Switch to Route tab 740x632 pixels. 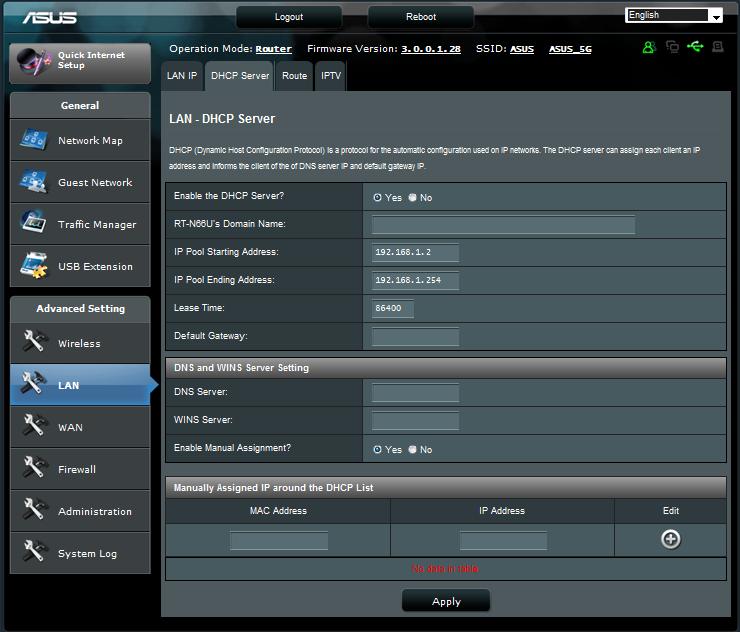pyautogui.click(x=294, y=76)
